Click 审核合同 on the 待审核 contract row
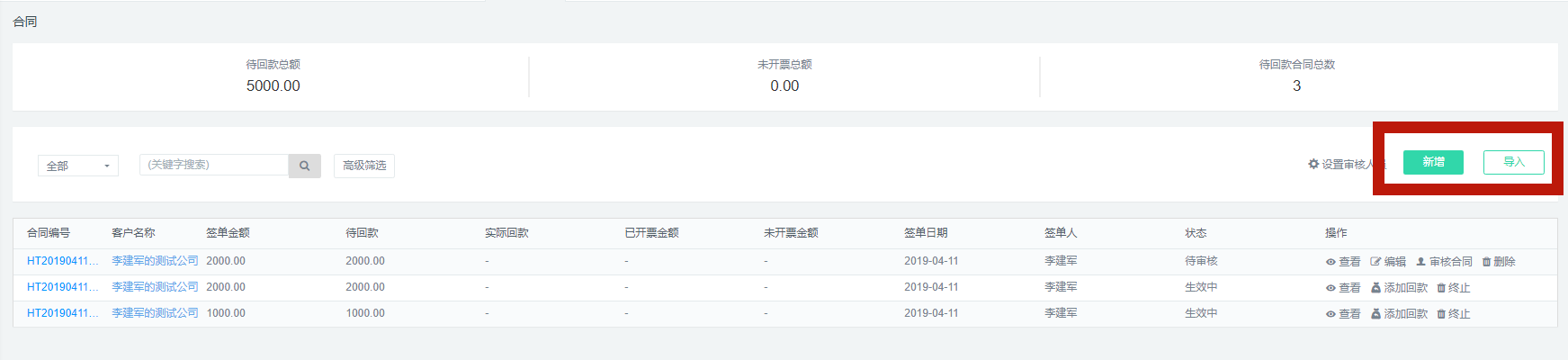 coord(1444,262)
